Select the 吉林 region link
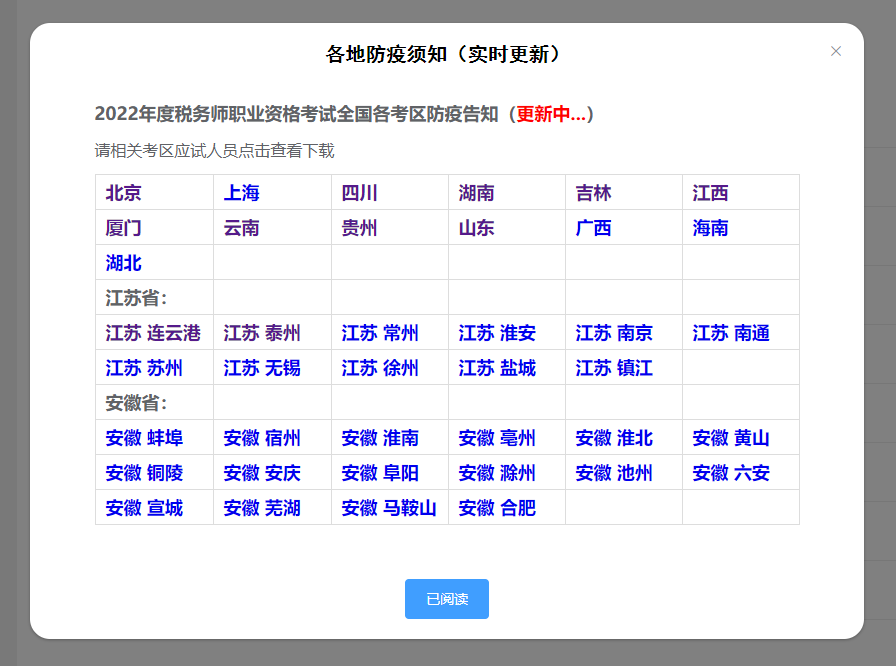The height and width of the screenshot is (666, 896). pyautogui.click(x=592, y=193)
